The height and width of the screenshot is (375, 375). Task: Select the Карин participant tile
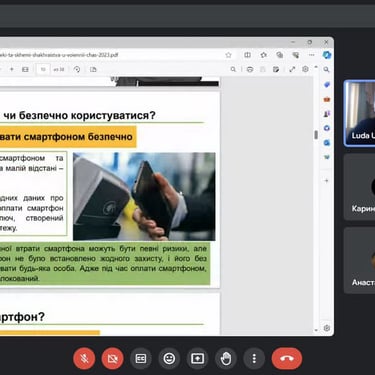tap(360, 187)
